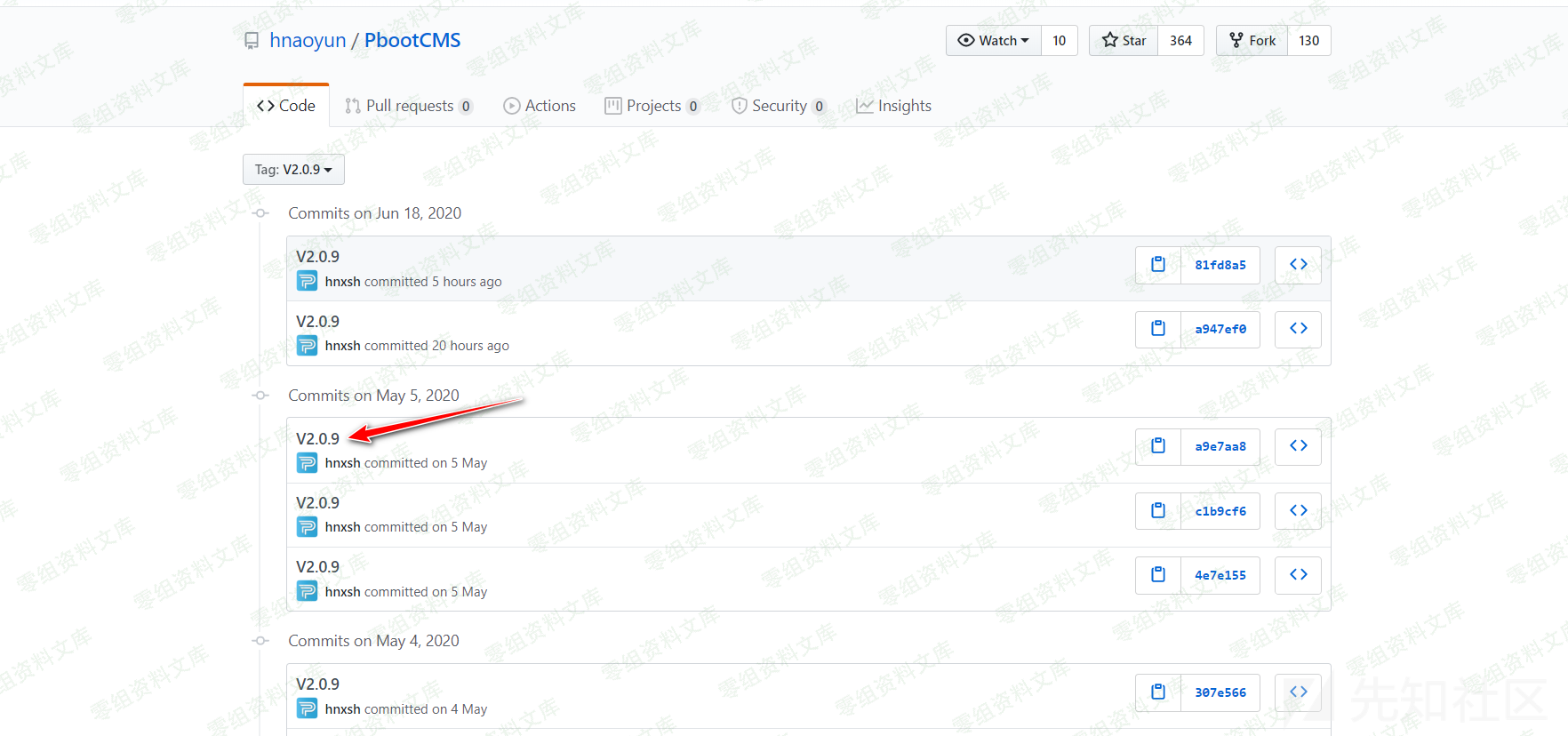Open the Security tab

click(778, 106)
